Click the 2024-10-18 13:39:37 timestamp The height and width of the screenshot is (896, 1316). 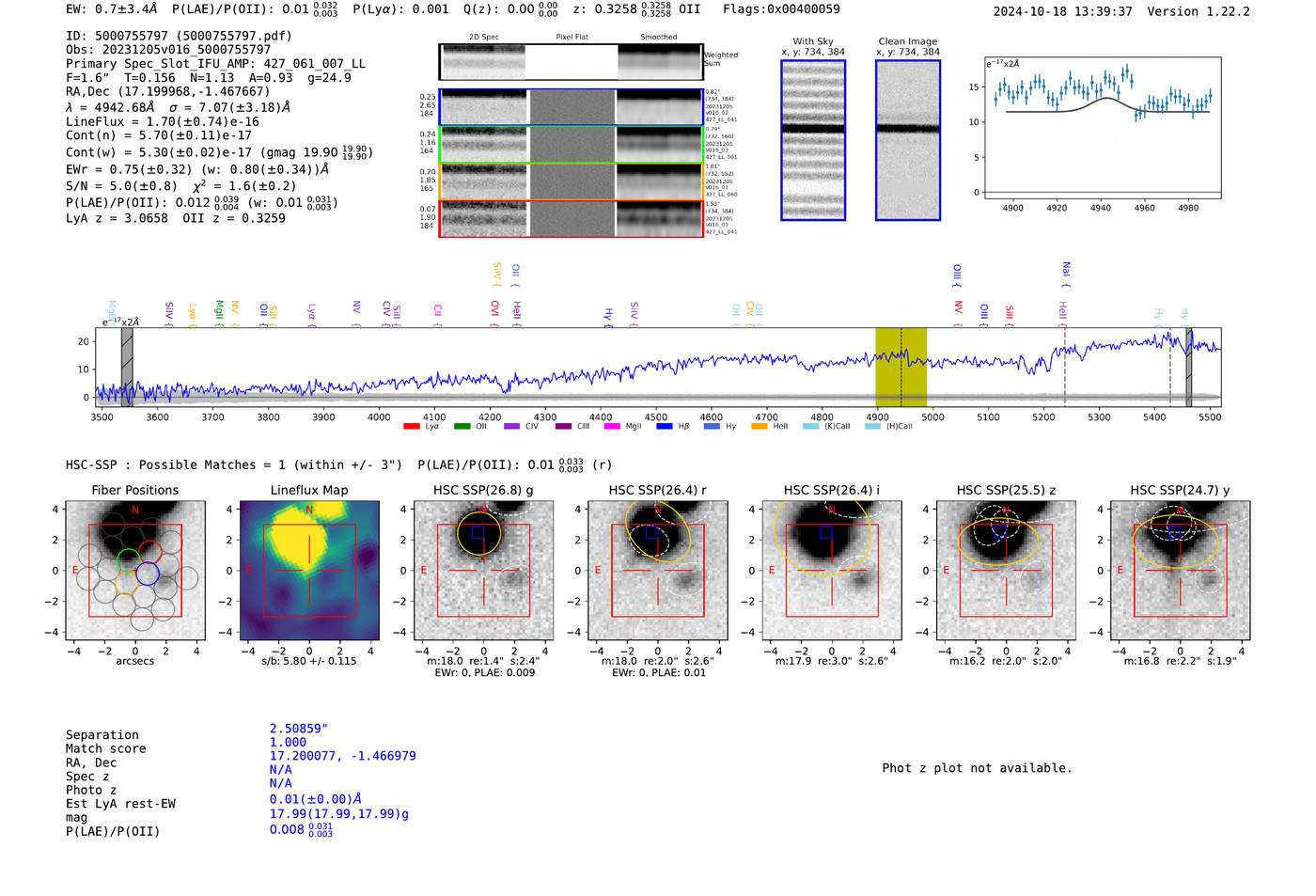click(x=1062, y=11)
